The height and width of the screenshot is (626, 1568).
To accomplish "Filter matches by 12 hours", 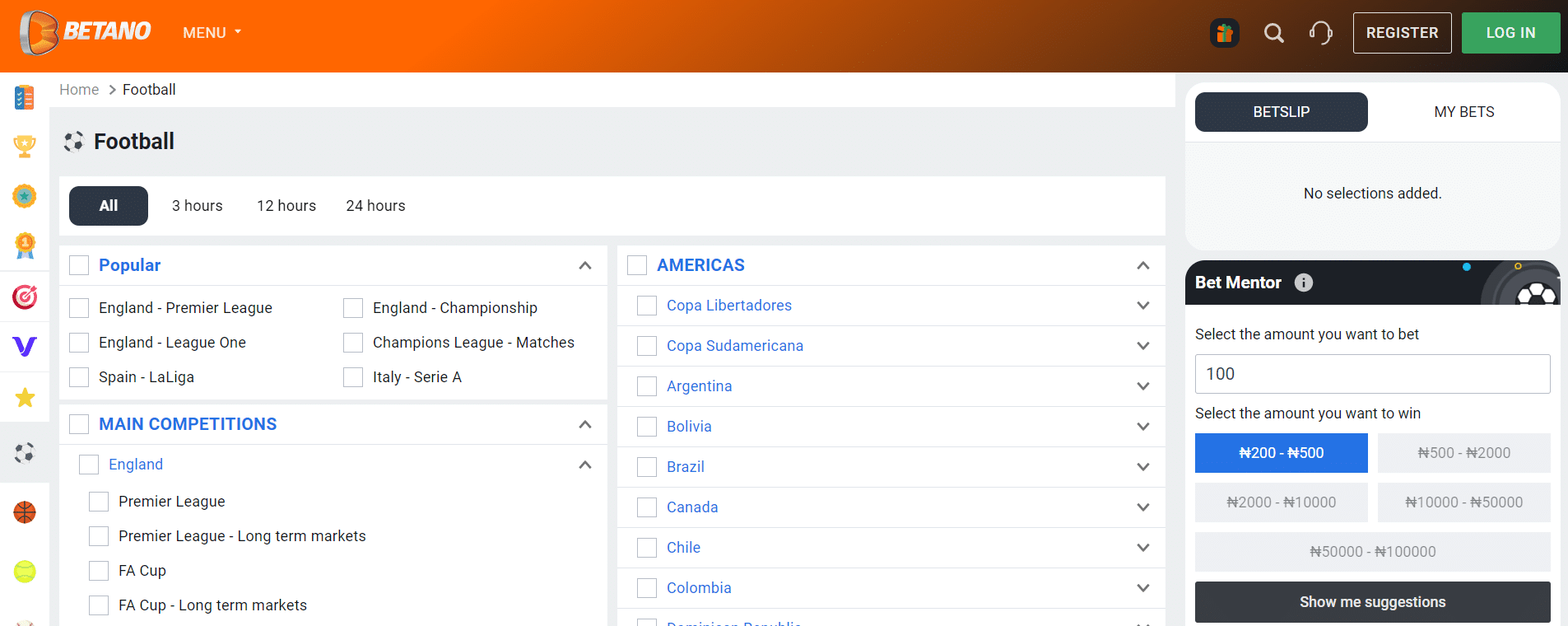I will [x=286, y=206].
